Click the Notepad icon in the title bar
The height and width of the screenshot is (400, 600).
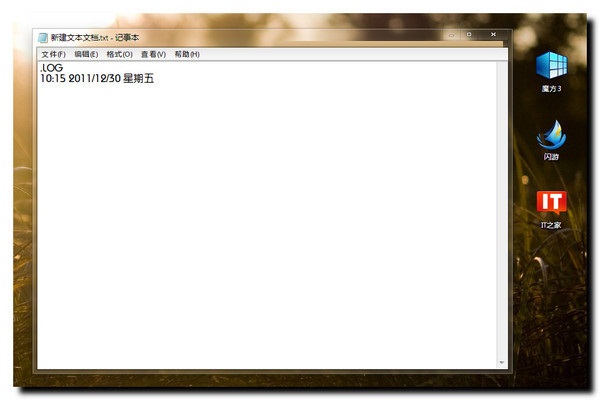coord(42,38)
